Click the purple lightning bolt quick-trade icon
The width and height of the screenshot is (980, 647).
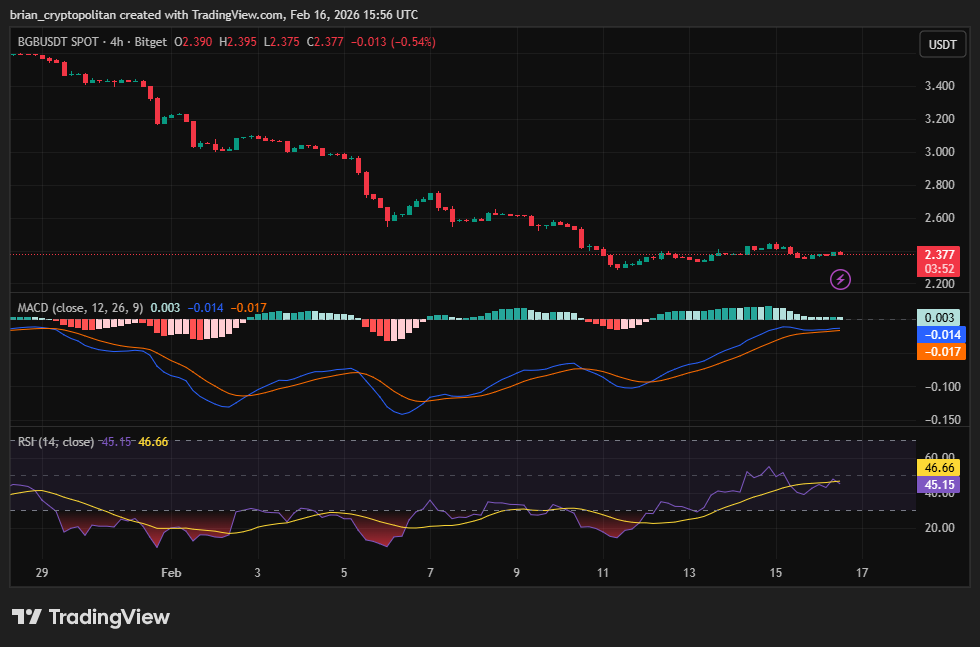point(840,279)
